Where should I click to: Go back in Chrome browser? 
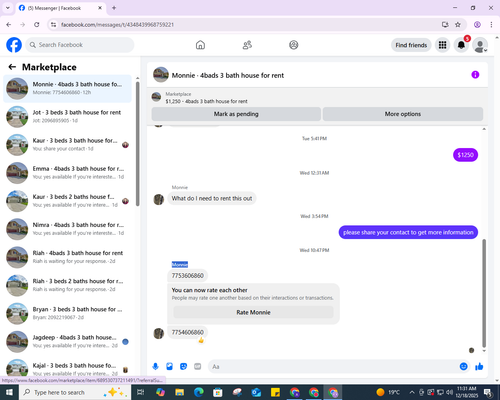tap(9, 24)
